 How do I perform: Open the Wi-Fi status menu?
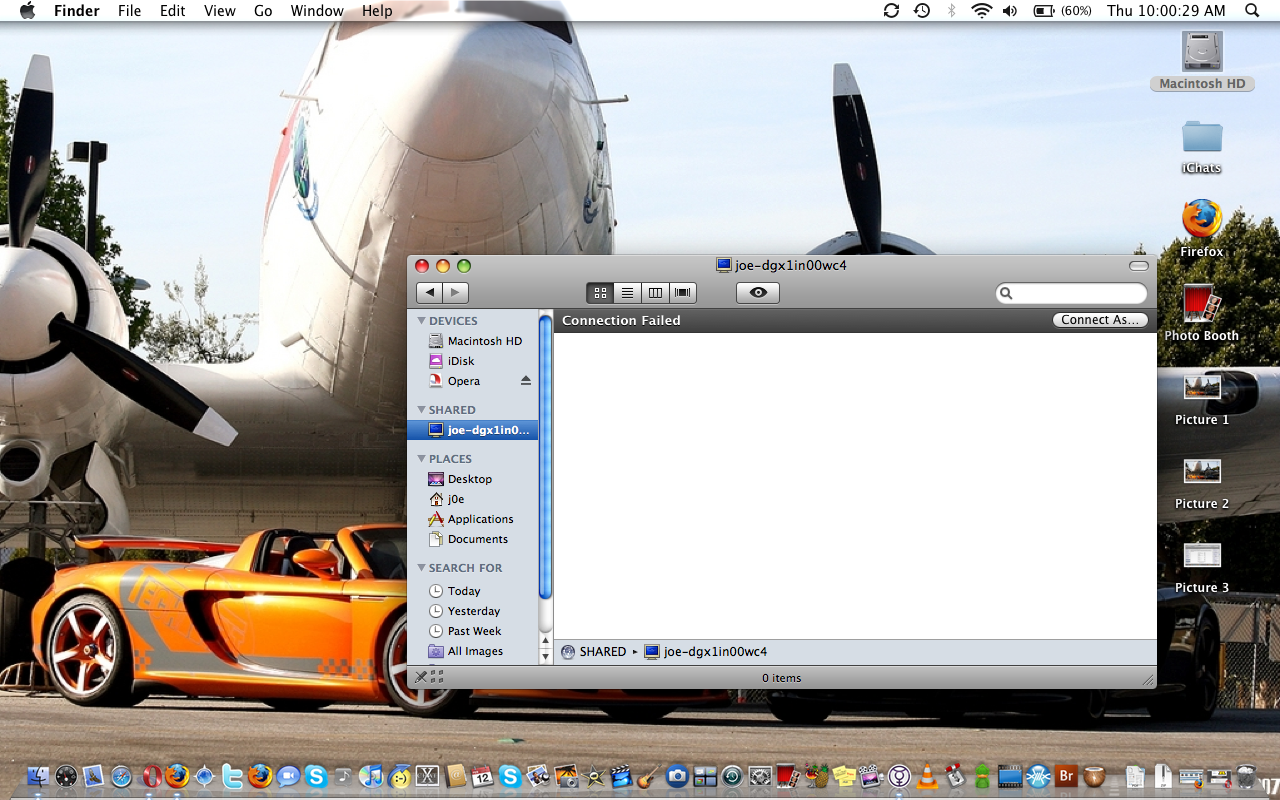981,11
